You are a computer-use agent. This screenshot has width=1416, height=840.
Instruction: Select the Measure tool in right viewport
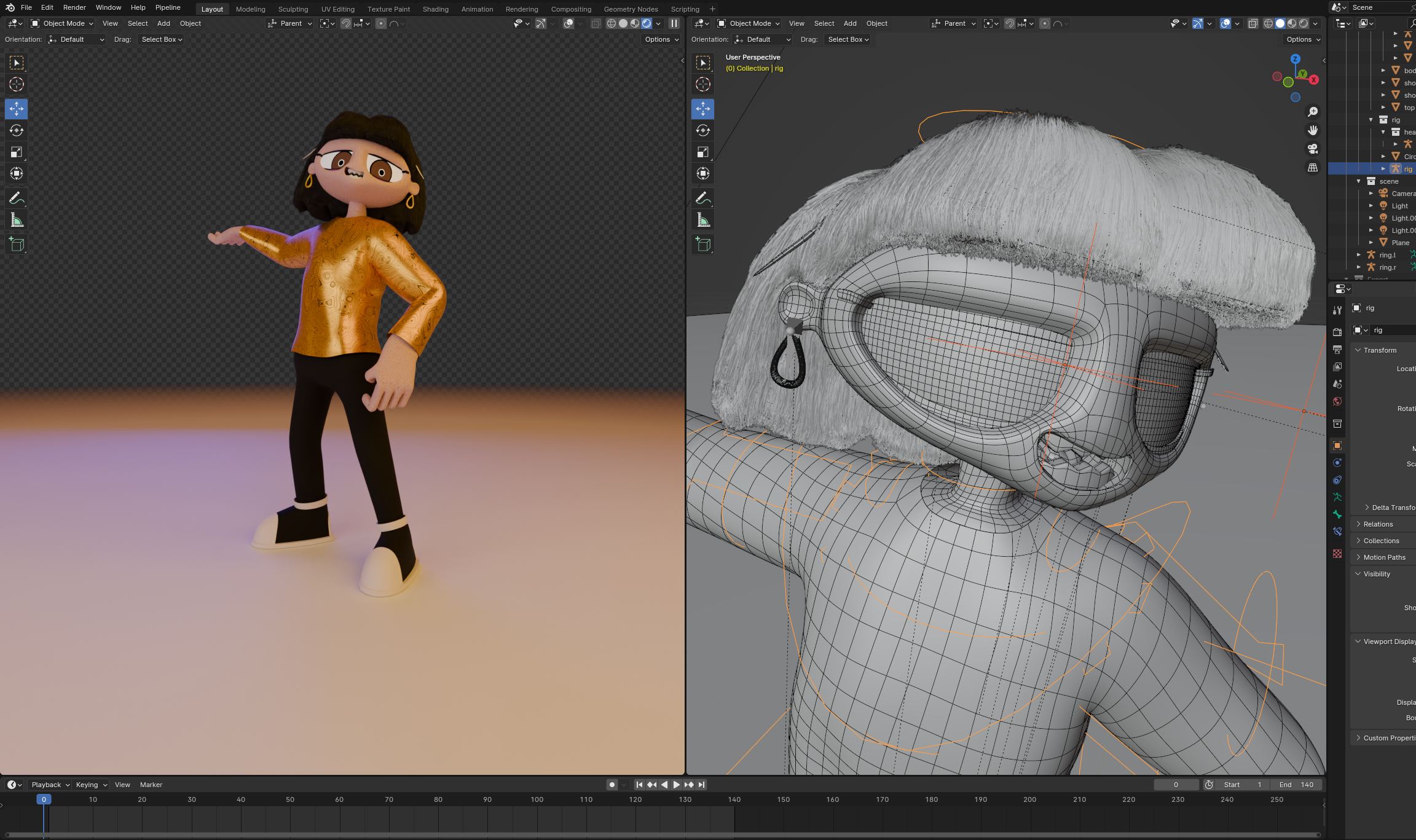click(703, 220)
